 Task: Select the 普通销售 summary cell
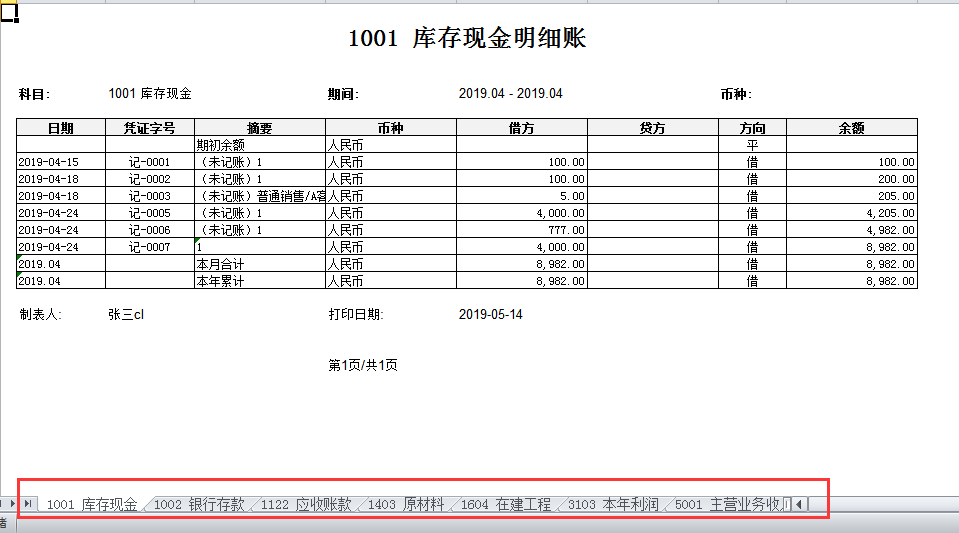[260, 196]
